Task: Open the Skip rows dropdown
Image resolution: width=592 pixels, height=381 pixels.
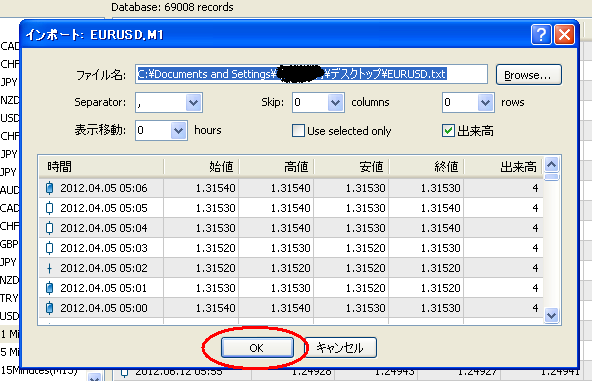Action: point(485,102)
